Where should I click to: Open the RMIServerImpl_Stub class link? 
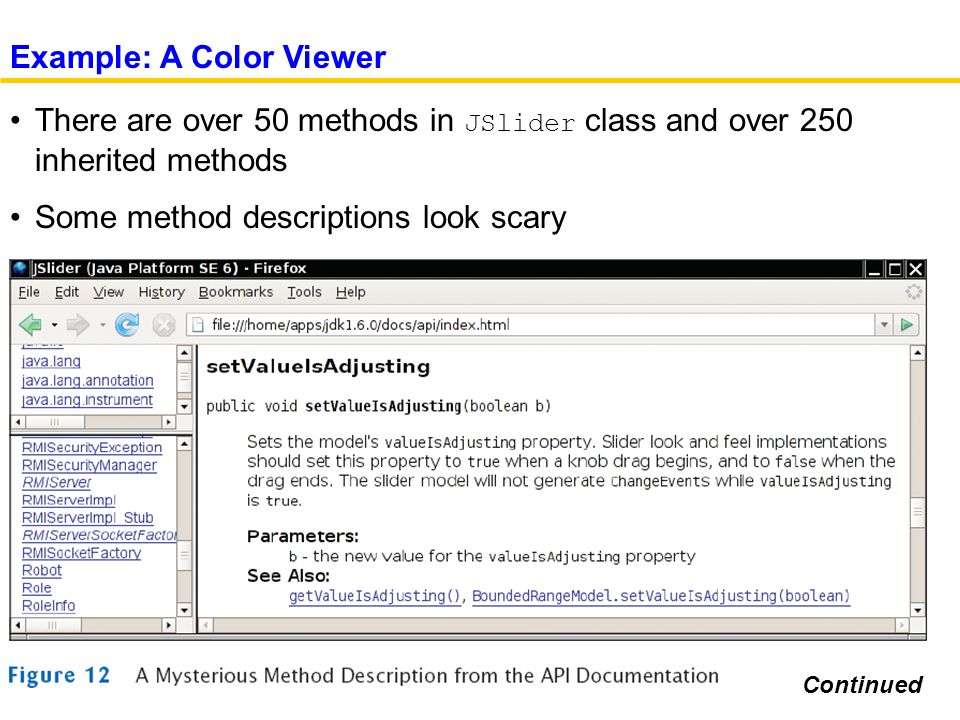pos(88,518)
